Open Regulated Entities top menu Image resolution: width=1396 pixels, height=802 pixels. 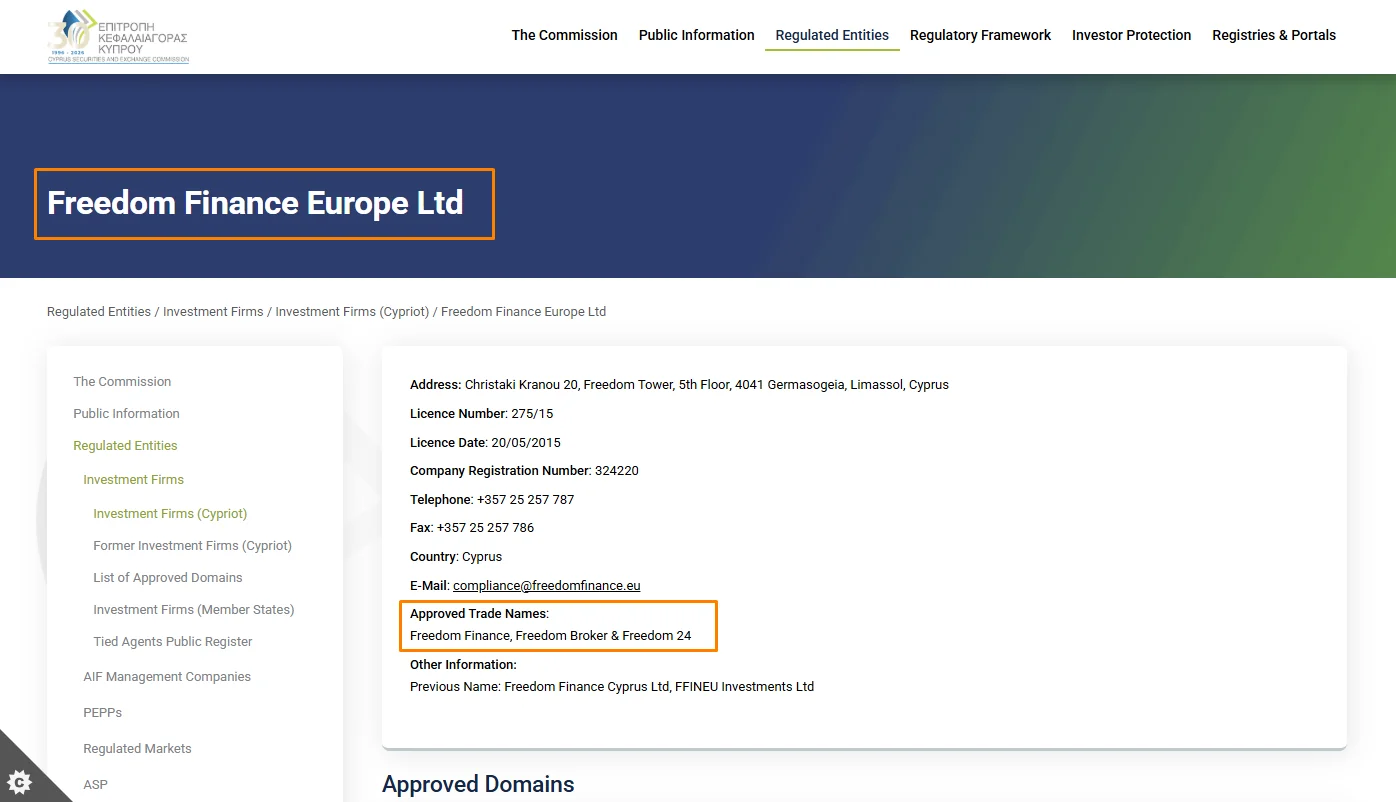[x=832, y=35]
